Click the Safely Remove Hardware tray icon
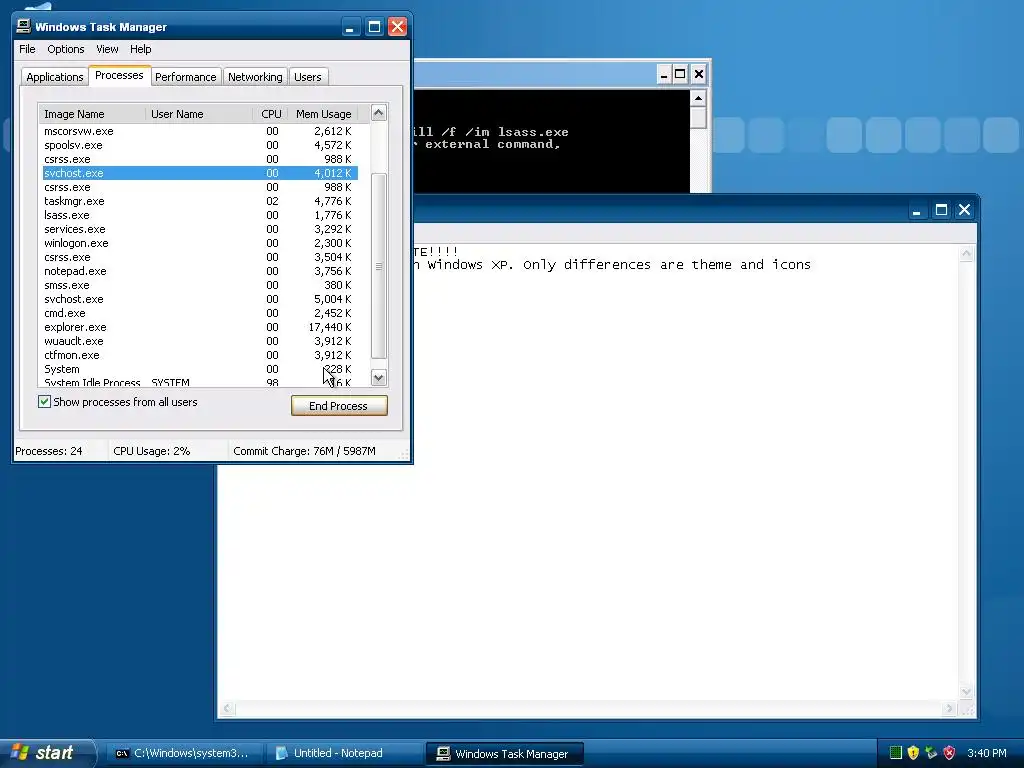1024x768 pixels. tap(931, 753)
